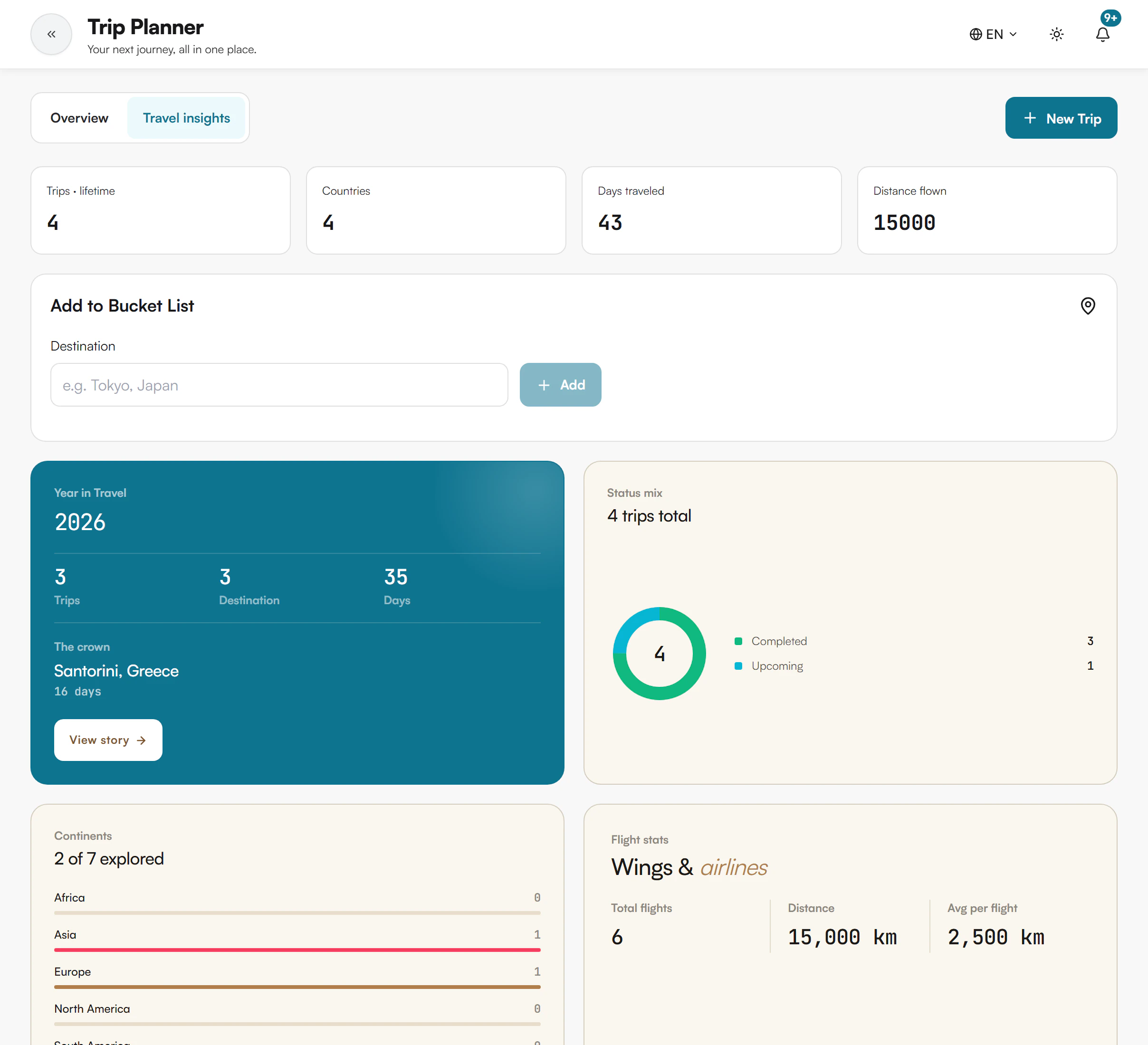Click "4 trips total" text
1148x1045 pixels.
pos(649,516)
